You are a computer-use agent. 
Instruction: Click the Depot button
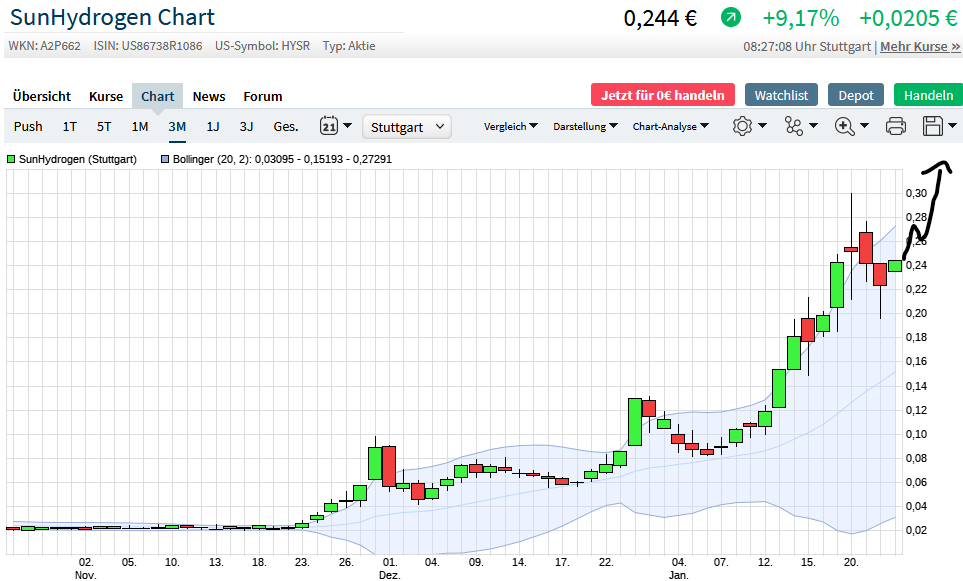coord(856,95)
